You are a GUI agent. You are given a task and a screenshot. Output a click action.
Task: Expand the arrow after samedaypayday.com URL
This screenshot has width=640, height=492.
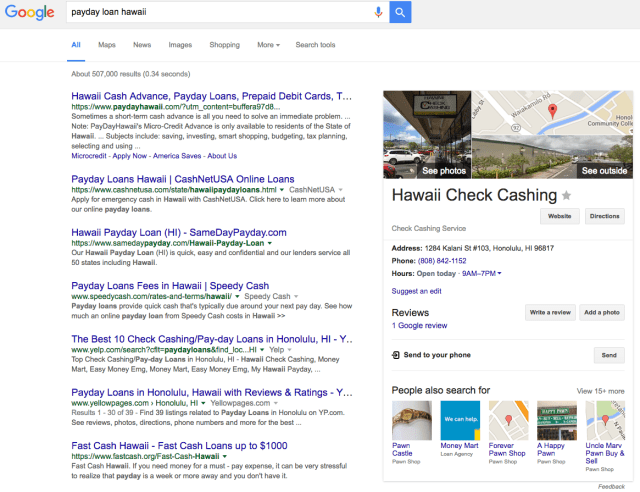(x=269, y=243)
